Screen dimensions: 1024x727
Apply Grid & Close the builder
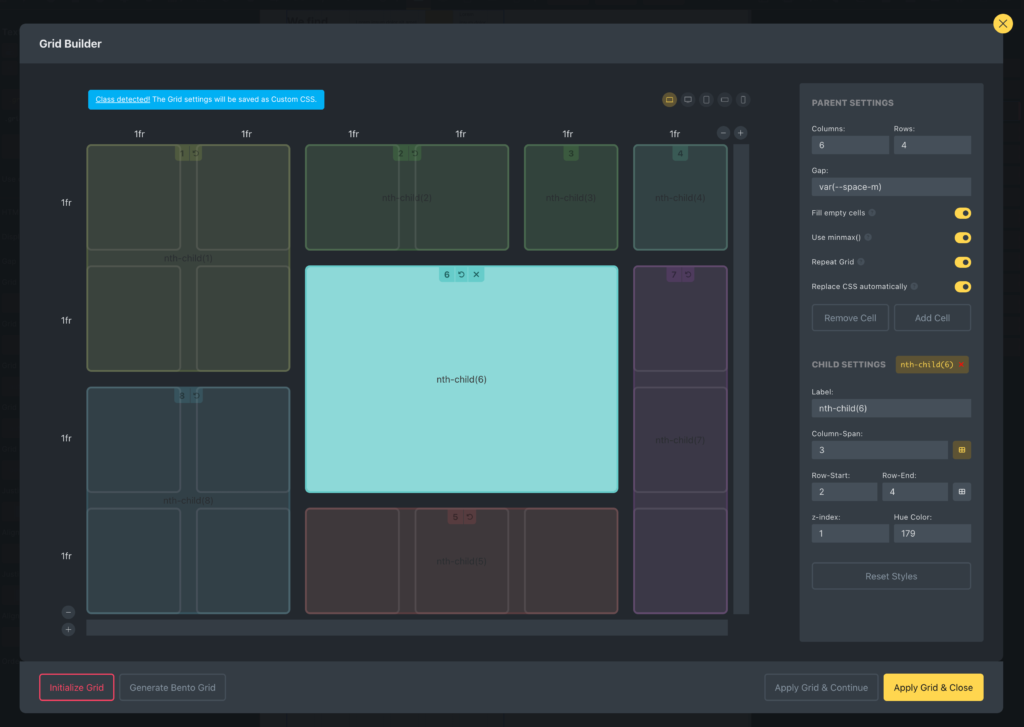click(933, 687)
